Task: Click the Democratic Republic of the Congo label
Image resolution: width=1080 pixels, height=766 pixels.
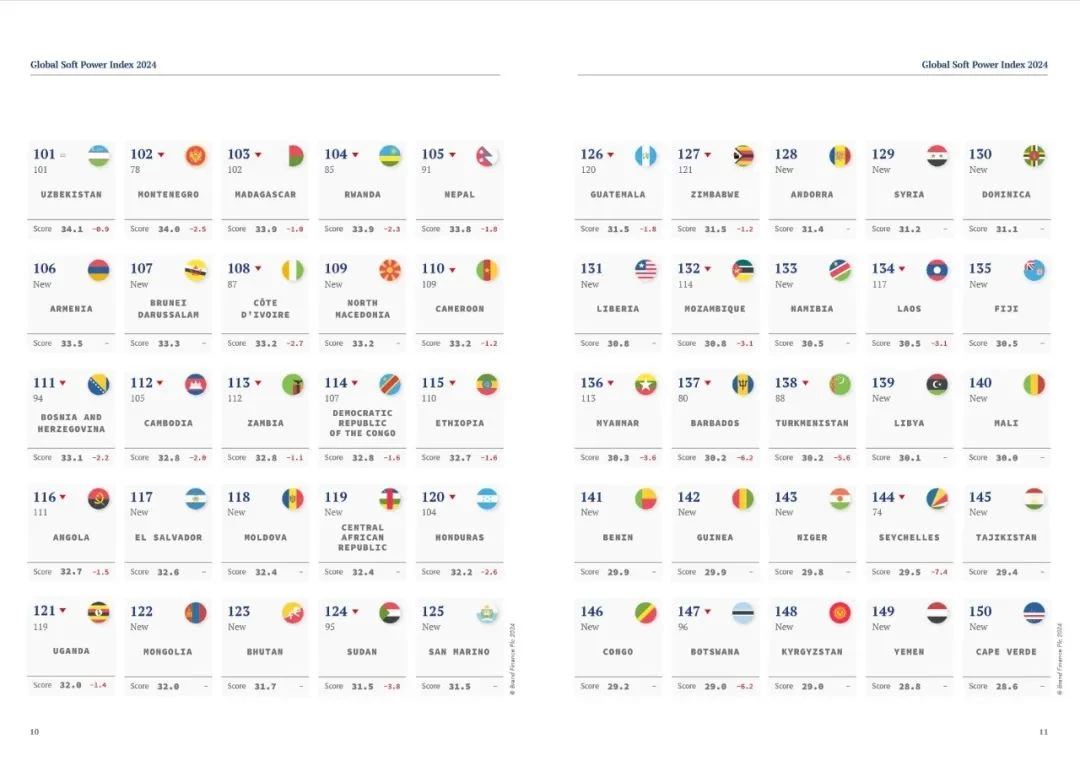Action: [362, 423]
